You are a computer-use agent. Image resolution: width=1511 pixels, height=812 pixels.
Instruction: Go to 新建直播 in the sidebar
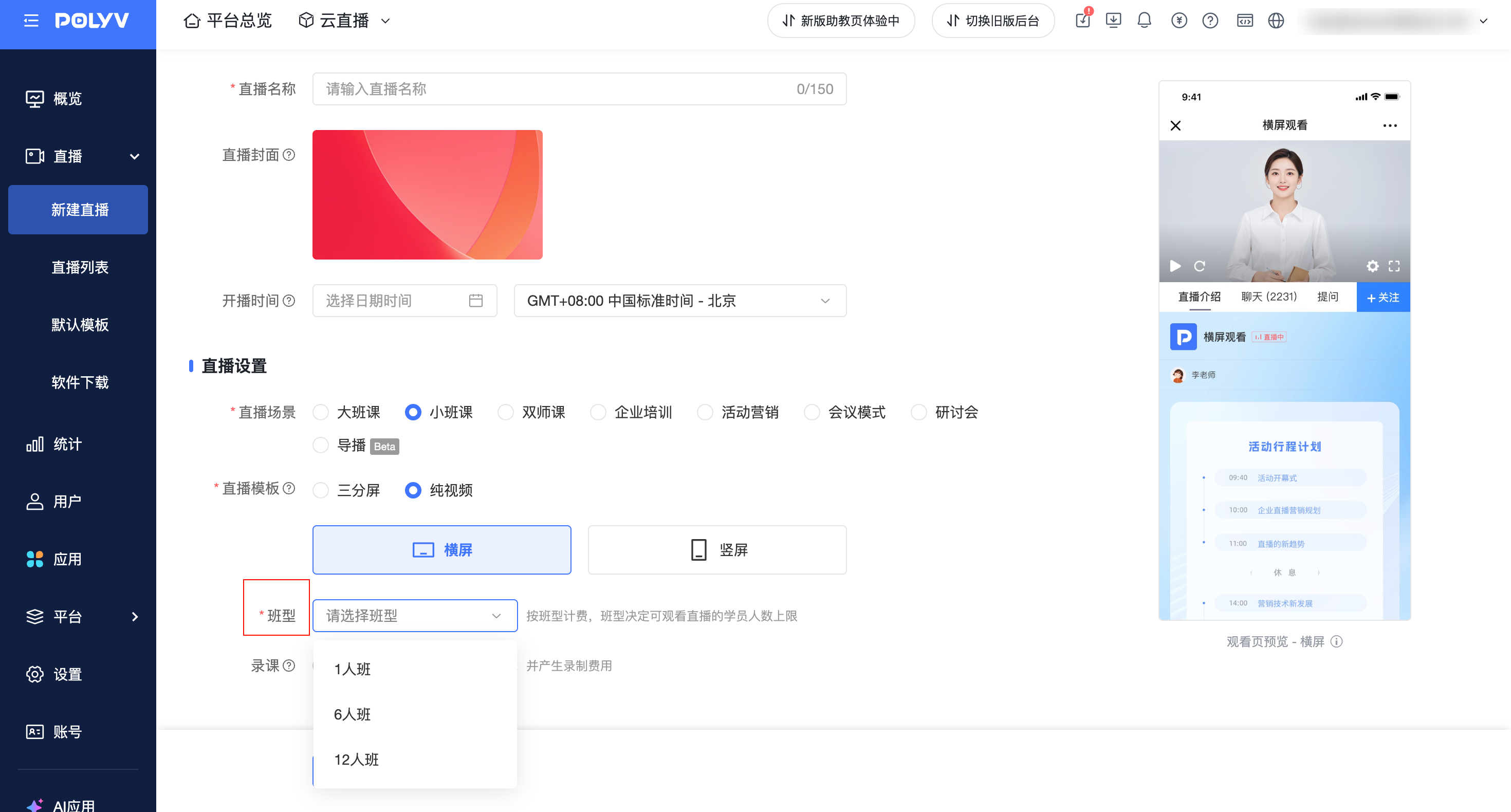tap(78, 210)
